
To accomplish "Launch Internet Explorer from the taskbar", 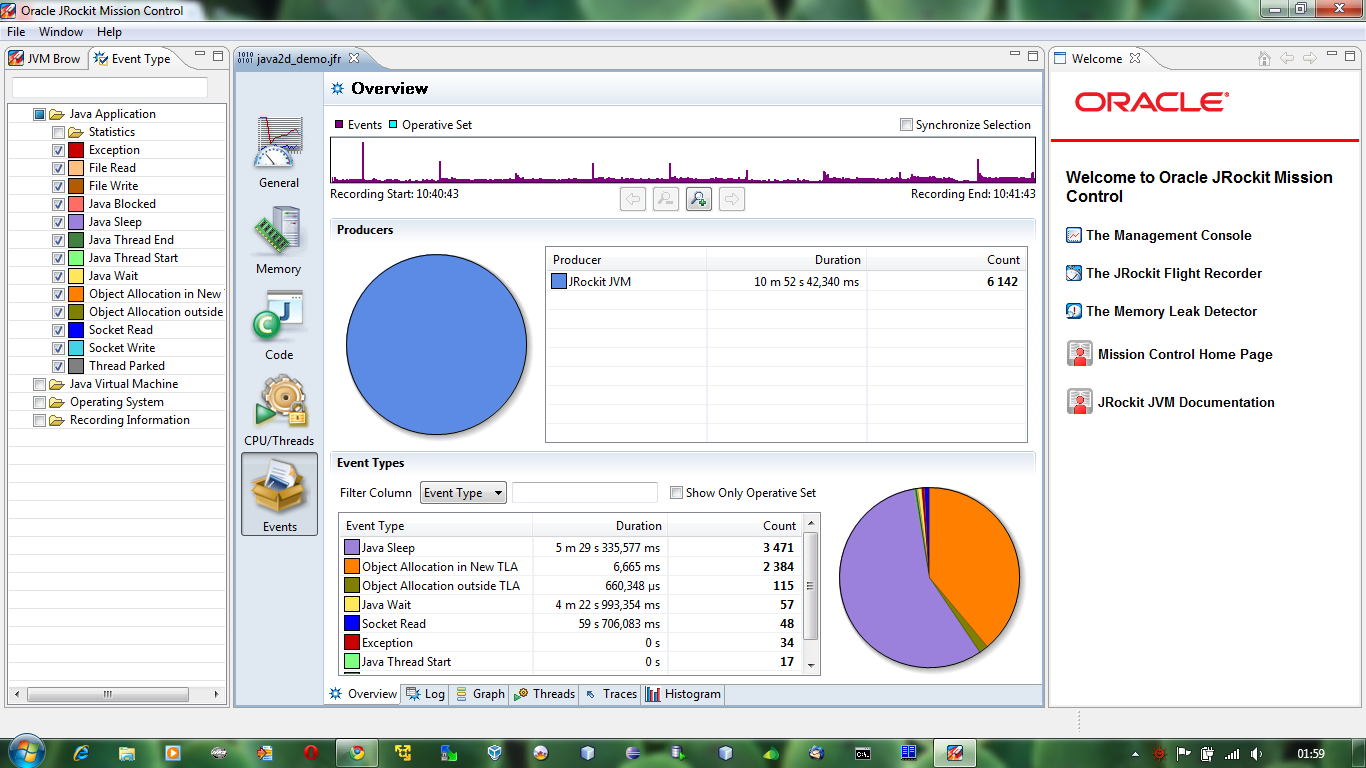I will (82, 752).
